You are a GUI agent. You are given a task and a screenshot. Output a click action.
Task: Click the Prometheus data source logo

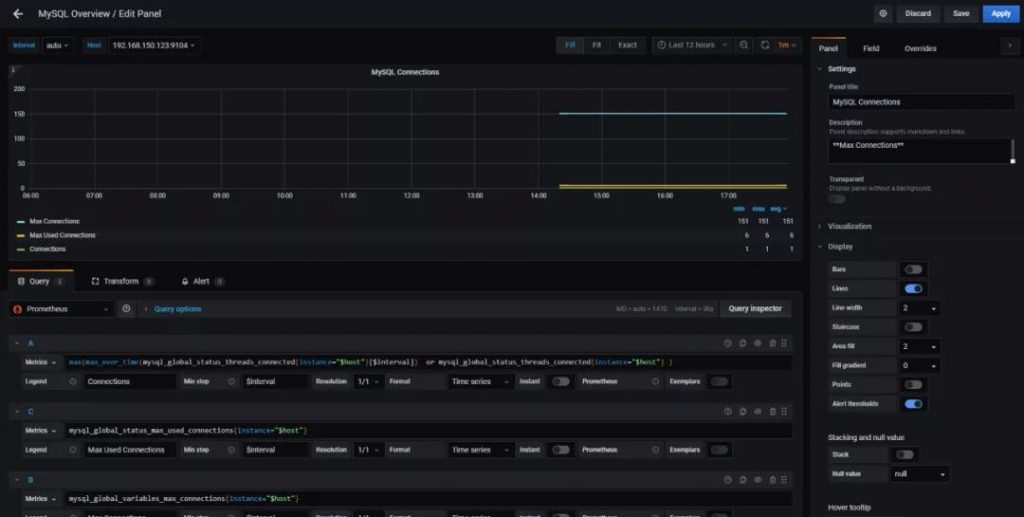coord(18,309)
